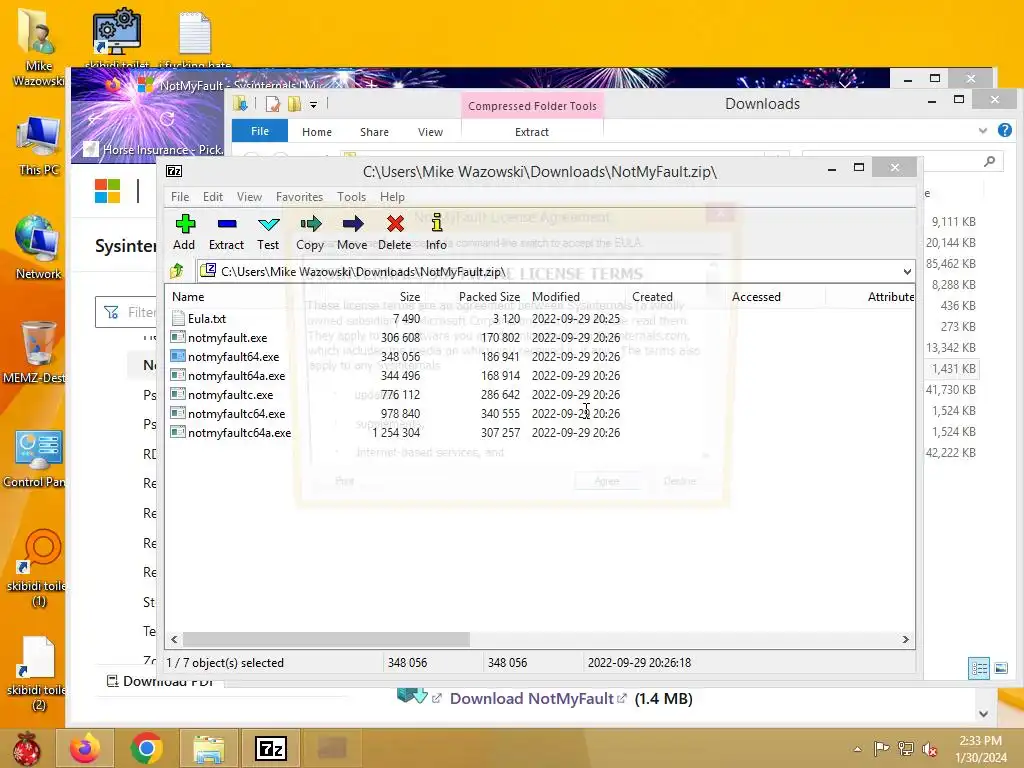The width and height of the screenshot is (1024, 768).
Task: Select notmyfaultc.exe
Action: pos(230,394)
